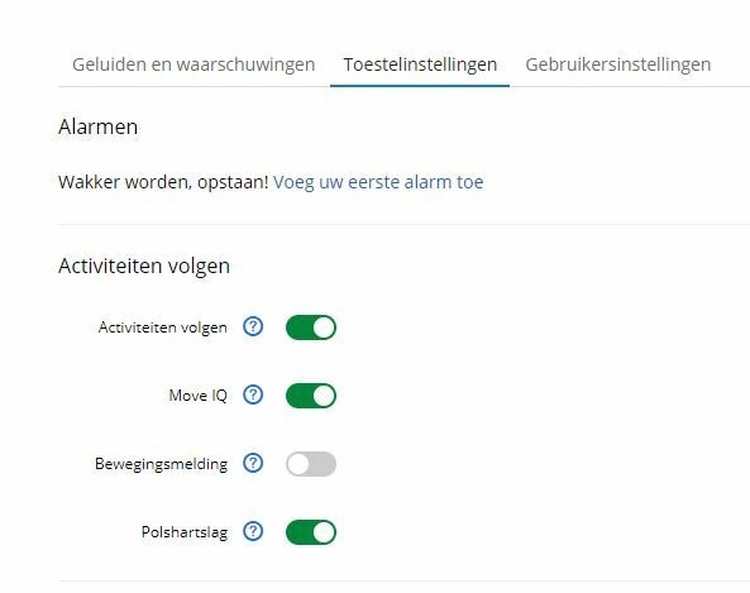Open the Polshartslag help question mark
The height and width of the screenshot is (593, 750).
[x=254, y=531]
